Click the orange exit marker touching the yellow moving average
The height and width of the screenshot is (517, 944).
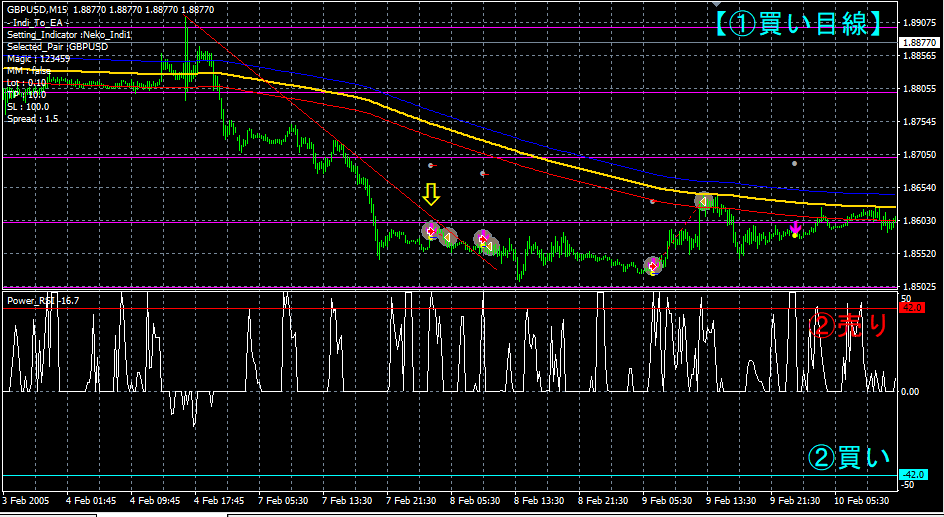pyautogui.click(x=703, y=201)
